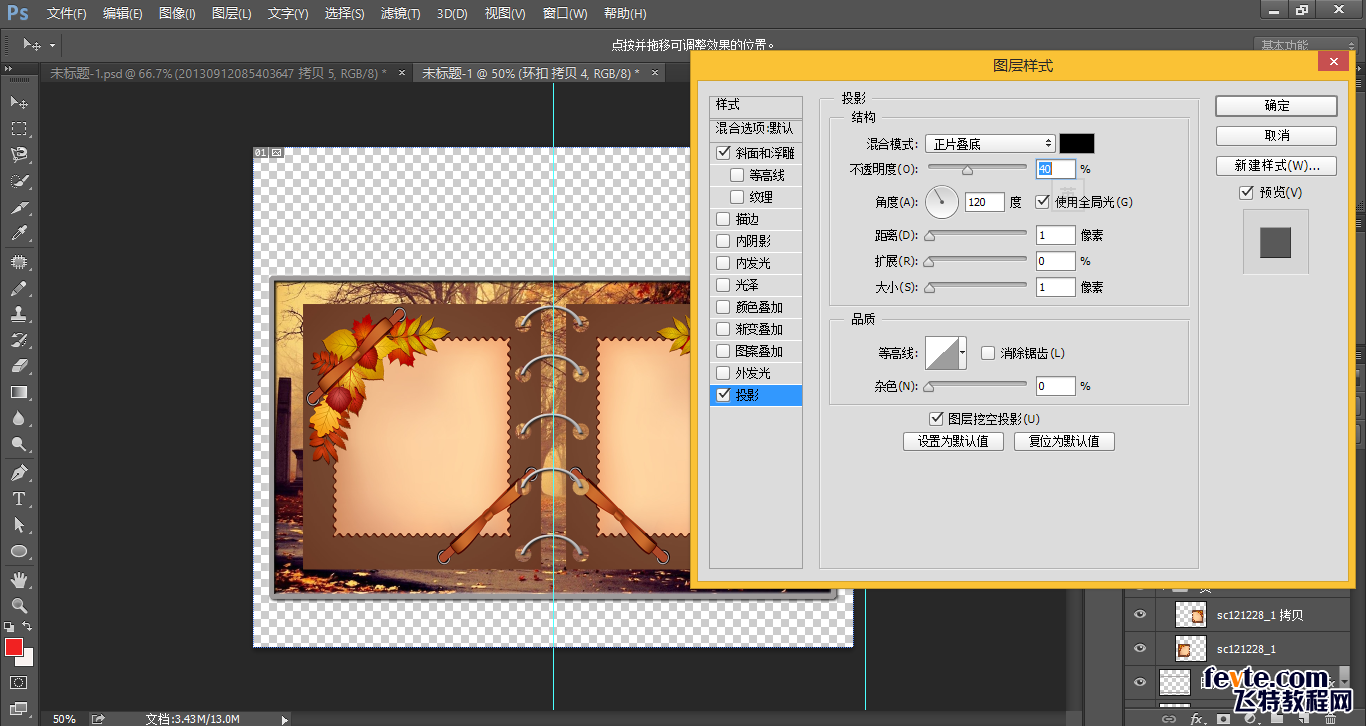Image resolution: width=1366 pixels, height=726 pixels.
Task: Select the Quick Selection tool
Action: (x=19, y=181)
